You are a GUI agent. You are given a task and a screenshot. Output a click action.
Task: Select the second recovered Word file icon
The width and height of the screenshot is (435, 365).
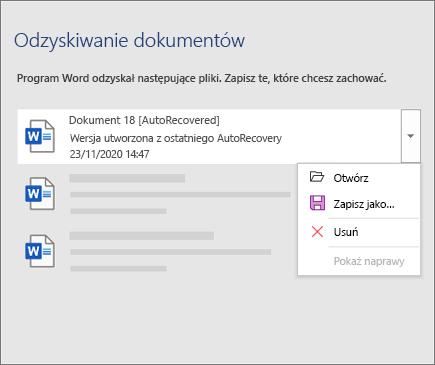pos(40,194)
